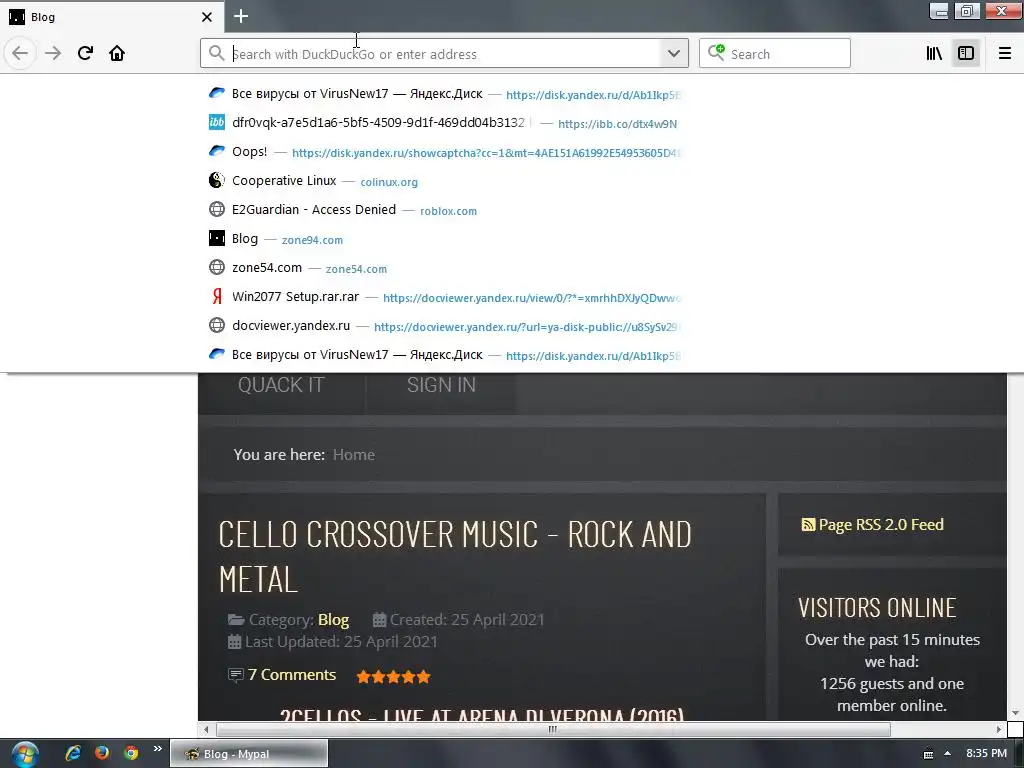Screen dimensions: 1024x768
Task: Open Cello Crossover Music article title
Action: click(x=455, y=556)
